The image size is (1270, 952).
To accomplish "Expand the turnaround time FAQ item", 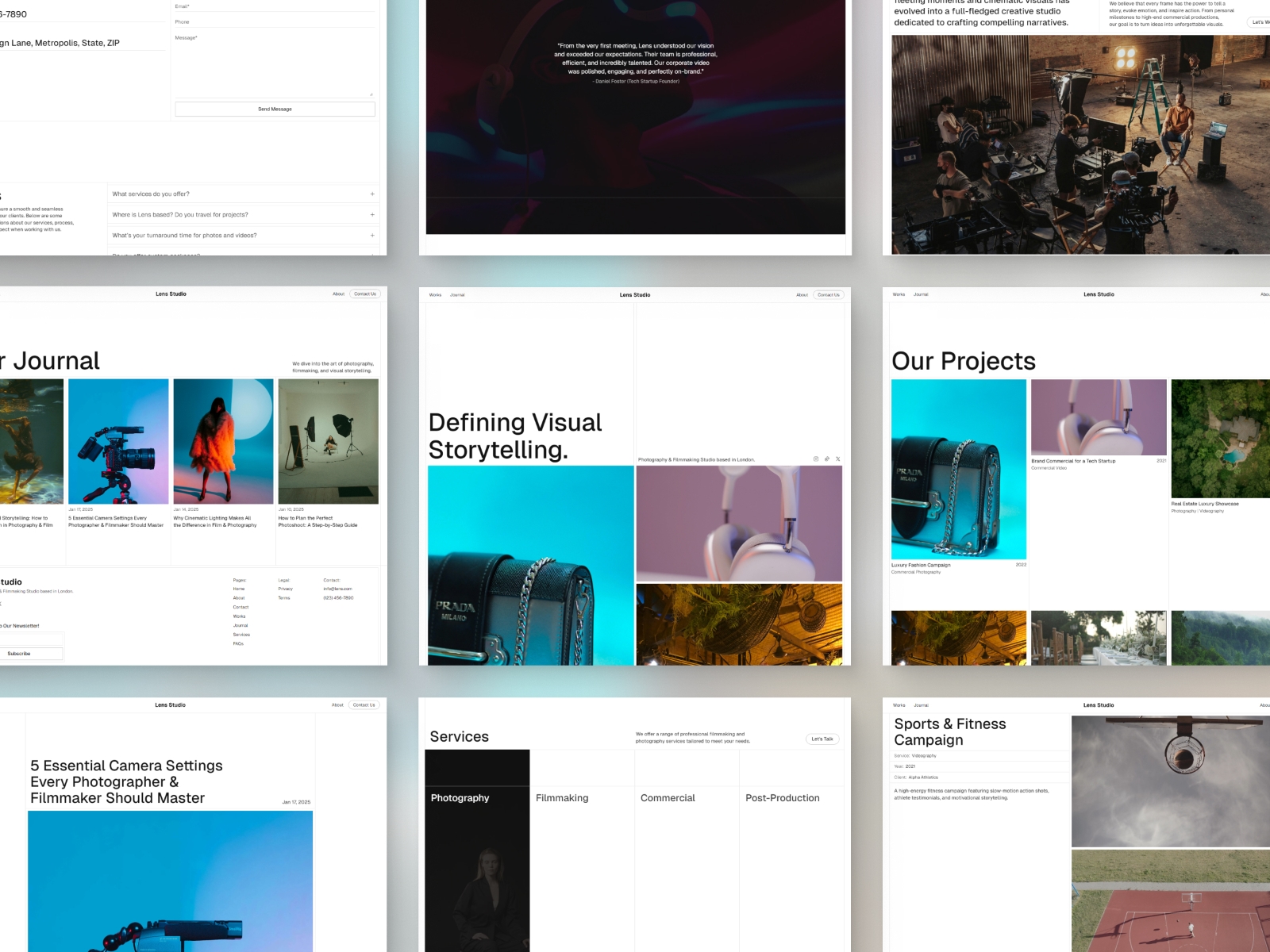I will pos(242,235).
